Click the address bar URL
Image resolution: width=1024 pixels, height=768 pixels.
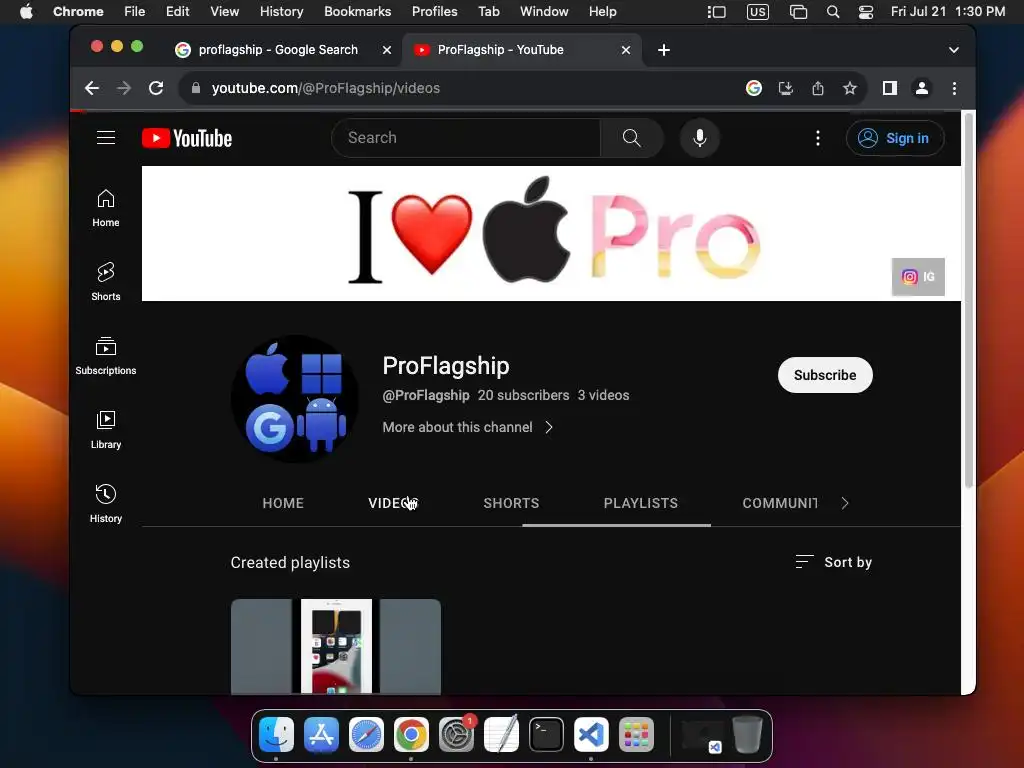point(326,88)
